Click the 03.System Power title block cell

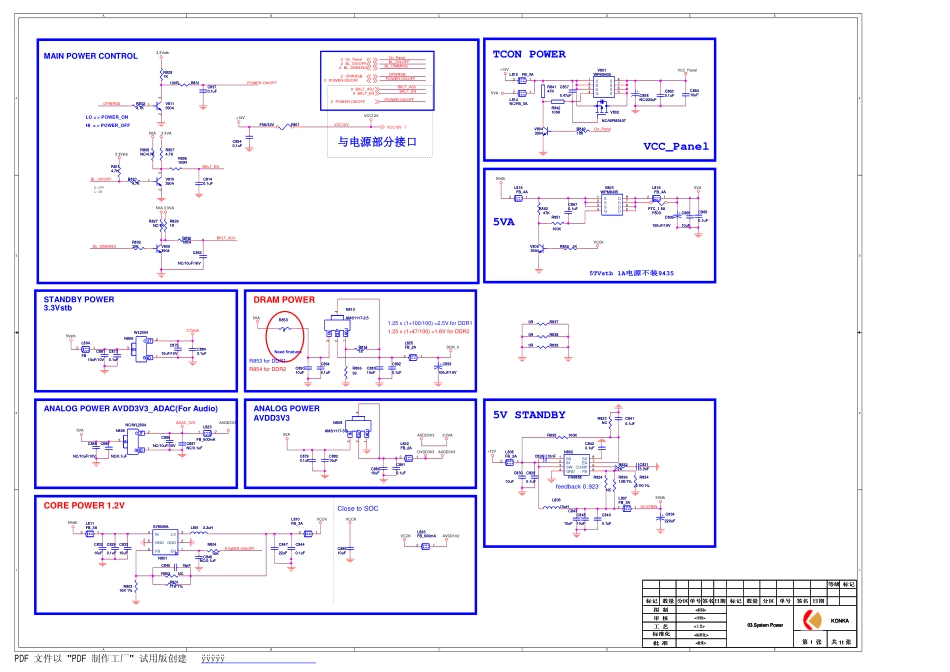[767, 622]
